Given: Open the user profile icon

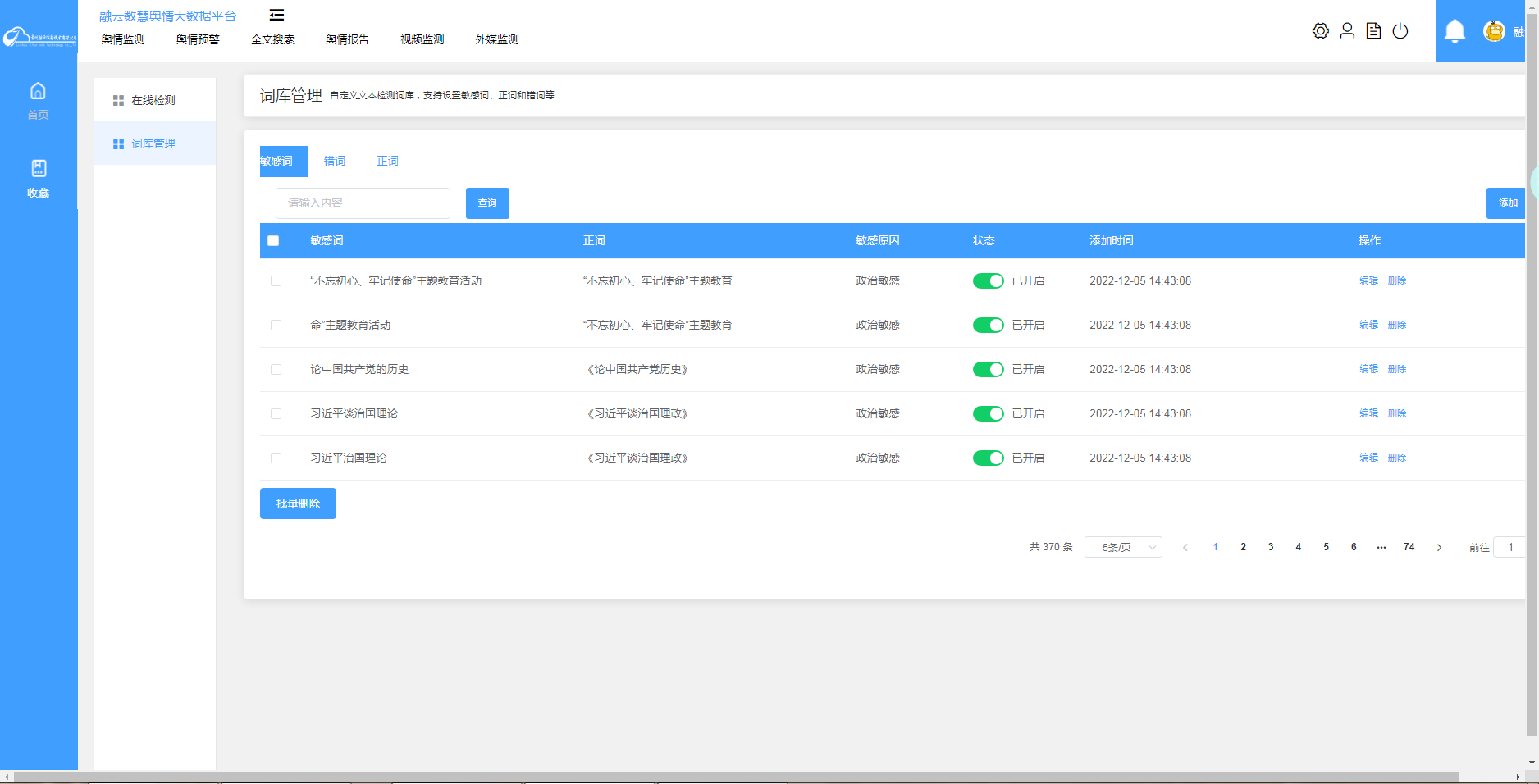Looking at the screenshot, I should (x=1347, y=31).
